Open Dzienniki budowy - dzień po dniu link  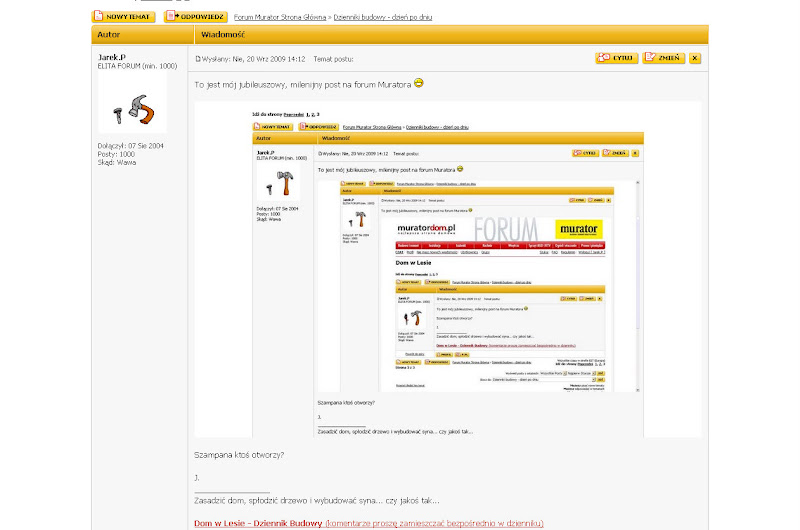[x=383, y=17]
